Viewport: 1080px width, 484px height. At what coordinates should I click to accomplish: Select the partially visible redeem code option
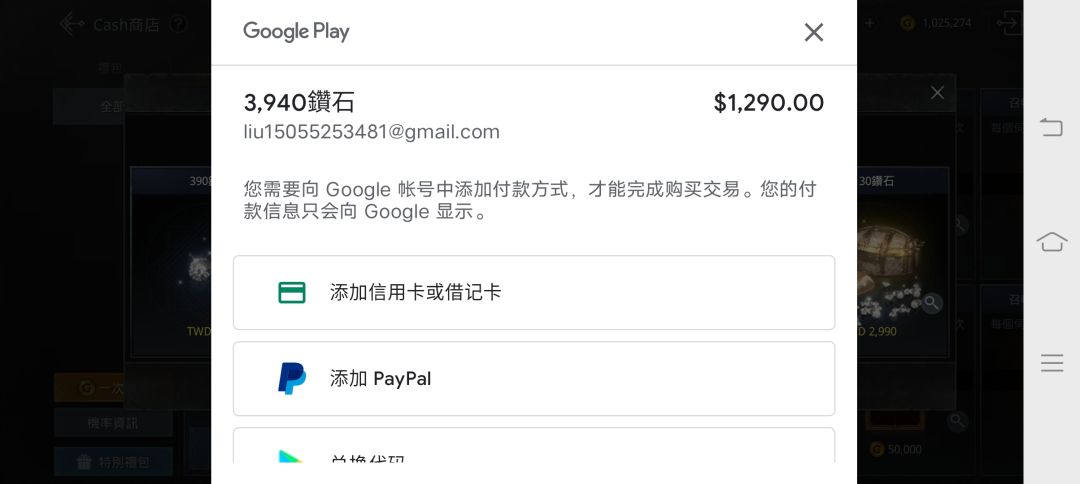click(534, 445)
